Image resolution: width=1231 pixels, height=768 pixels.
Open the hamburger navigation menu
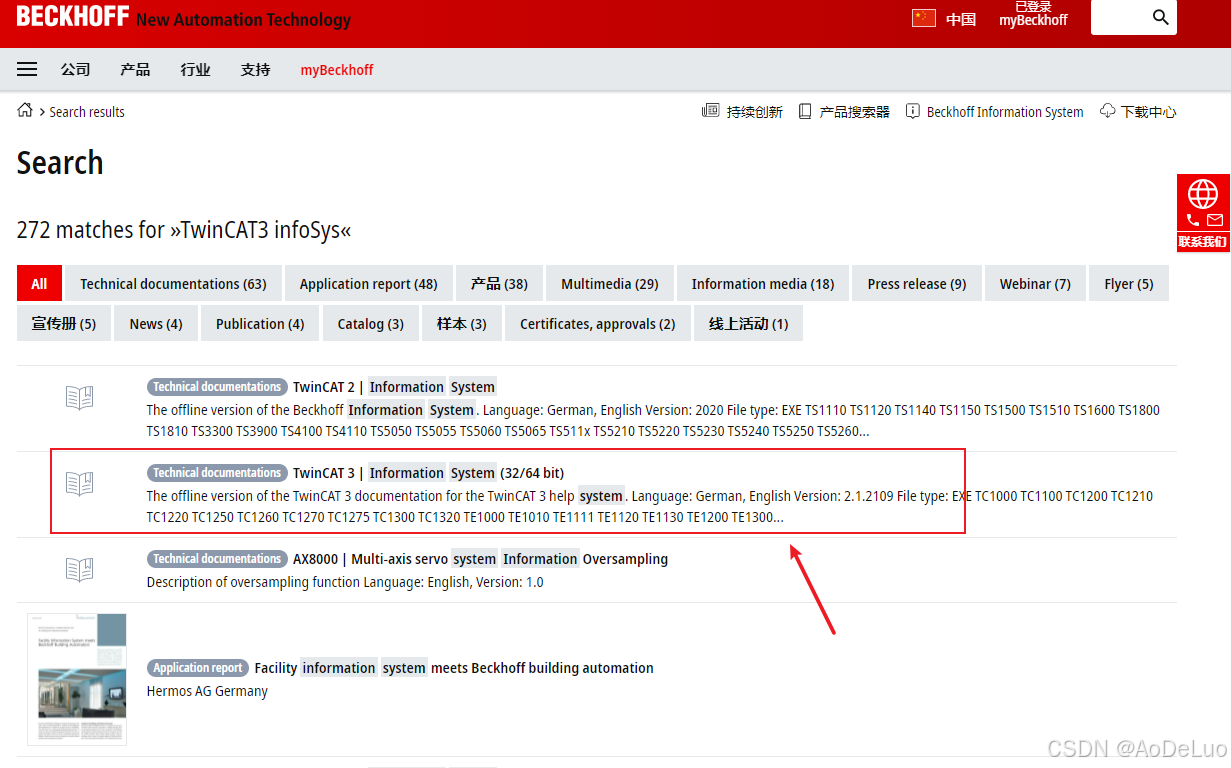point(27,70)
